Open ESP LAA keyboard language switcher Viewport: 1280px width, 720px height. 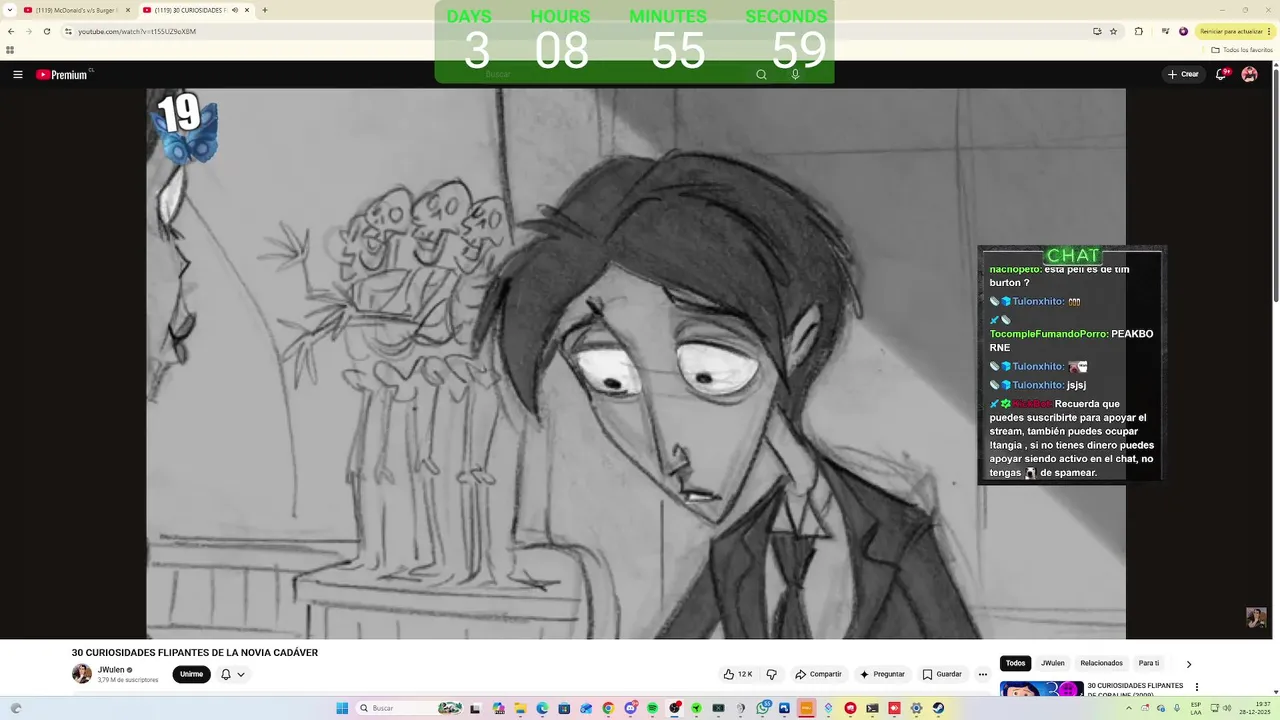click(1196, 708)
